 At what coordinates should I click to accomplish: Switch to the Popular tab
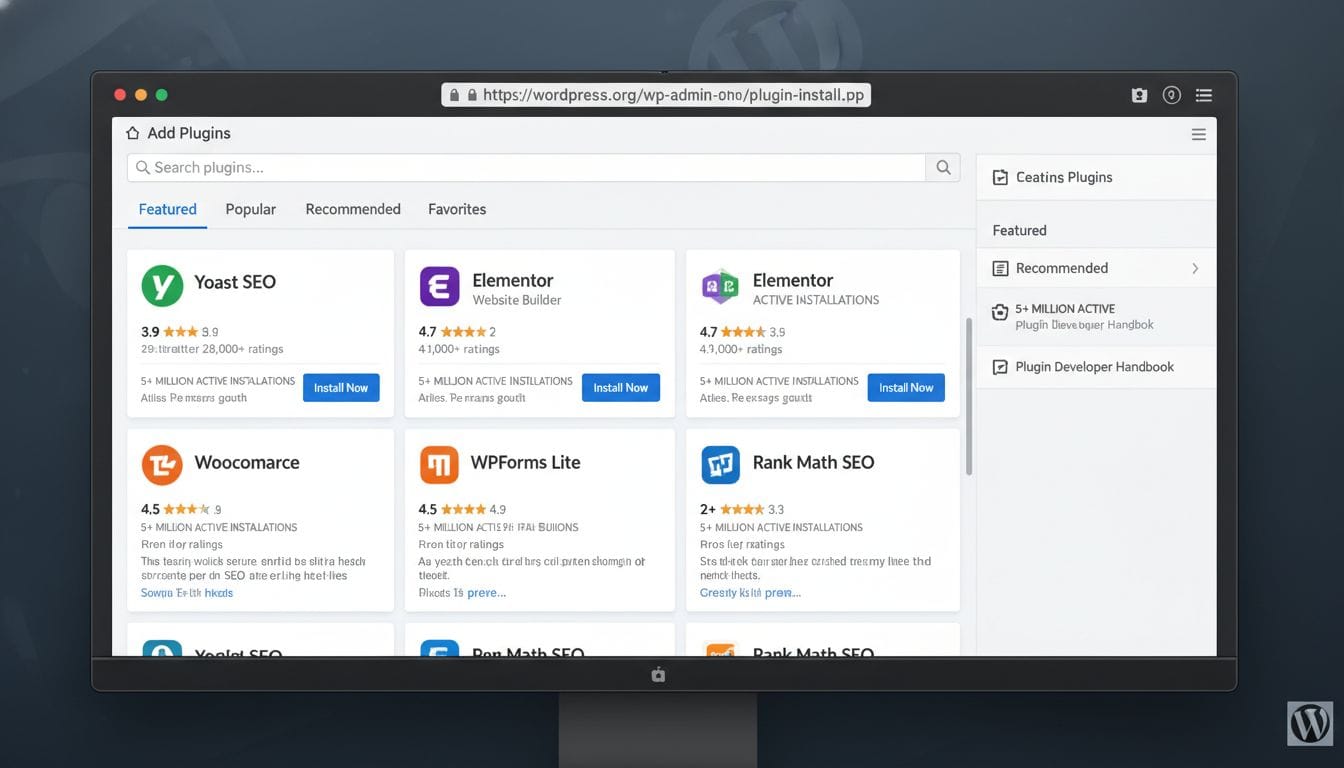point(251,209)
